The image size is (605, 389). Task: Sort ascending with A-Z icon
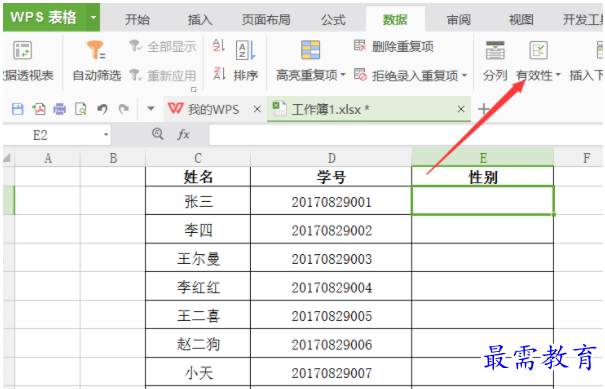click(x=218, y=45)
